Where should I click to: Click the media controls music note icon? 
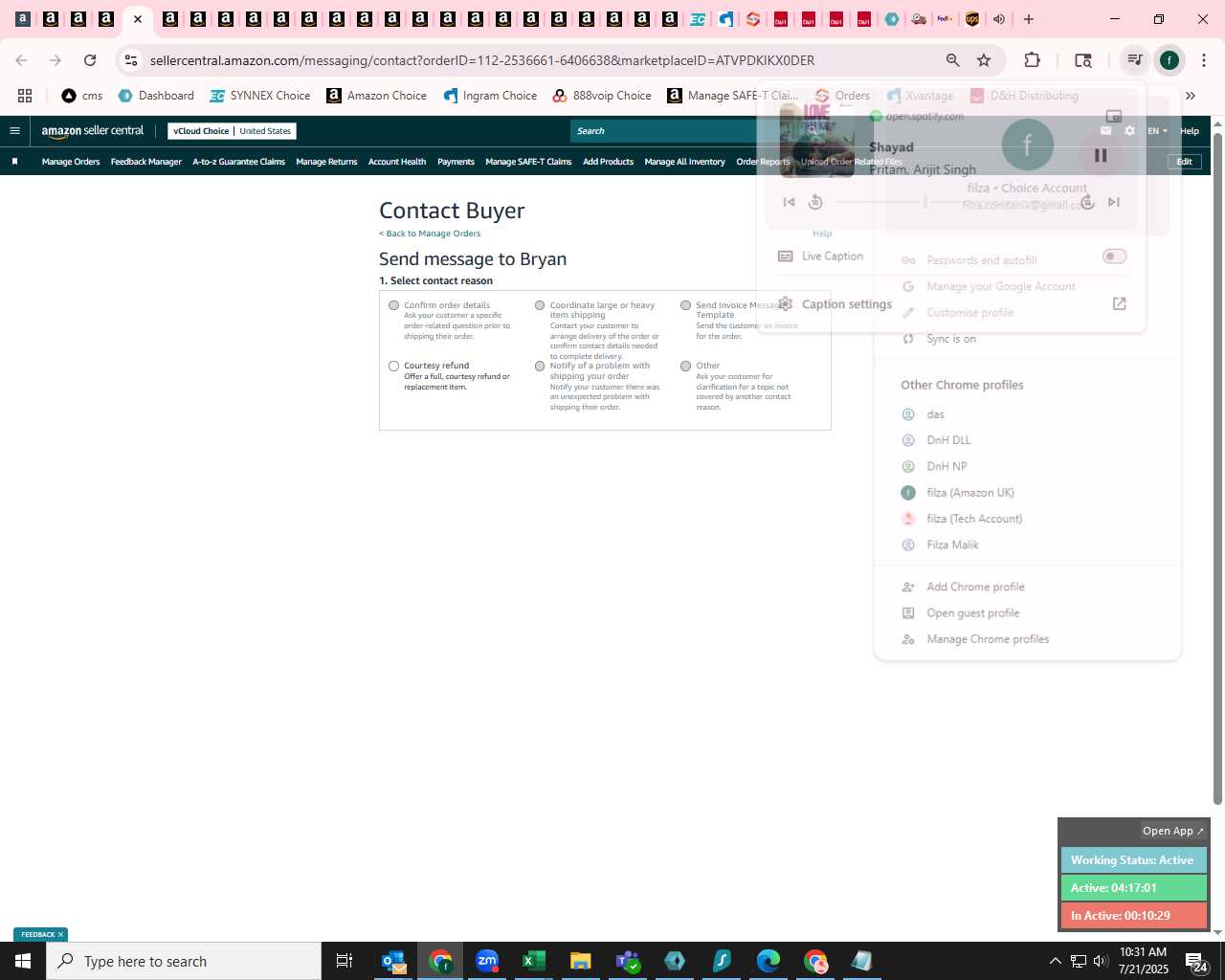tap(1134, 60)
